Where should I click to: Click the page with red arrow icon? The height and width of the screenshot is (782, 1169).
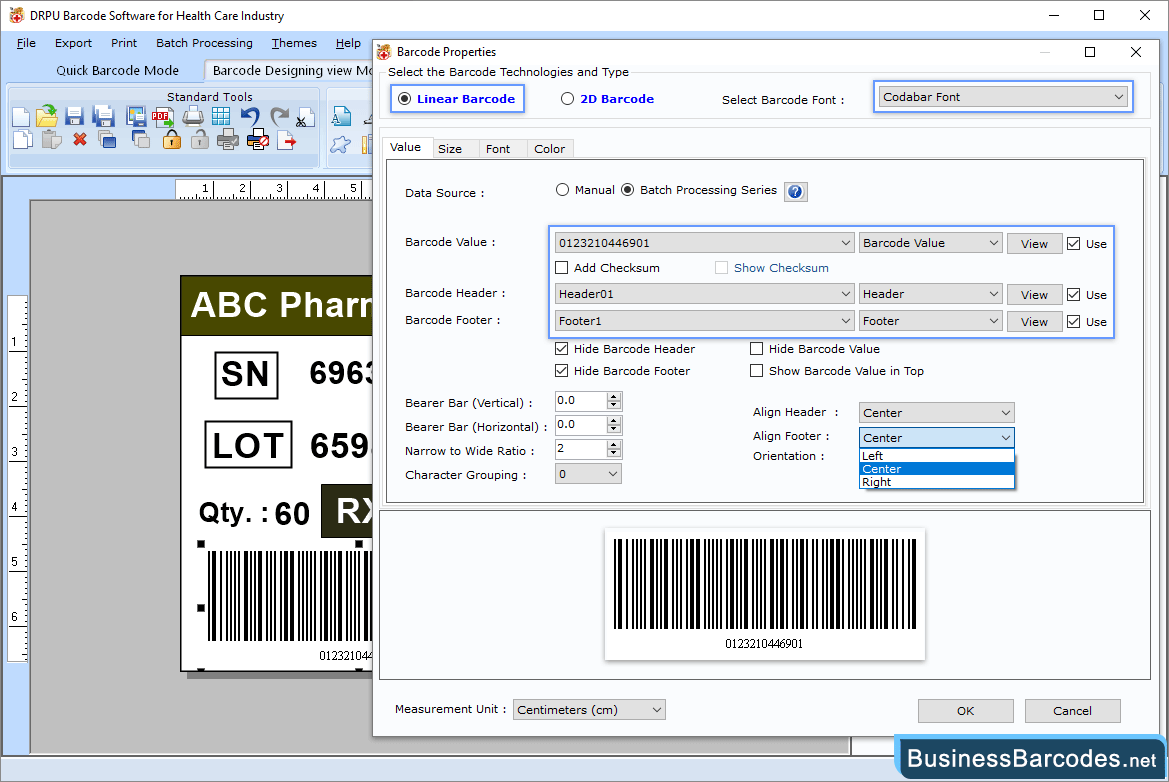tap(286, 139)
